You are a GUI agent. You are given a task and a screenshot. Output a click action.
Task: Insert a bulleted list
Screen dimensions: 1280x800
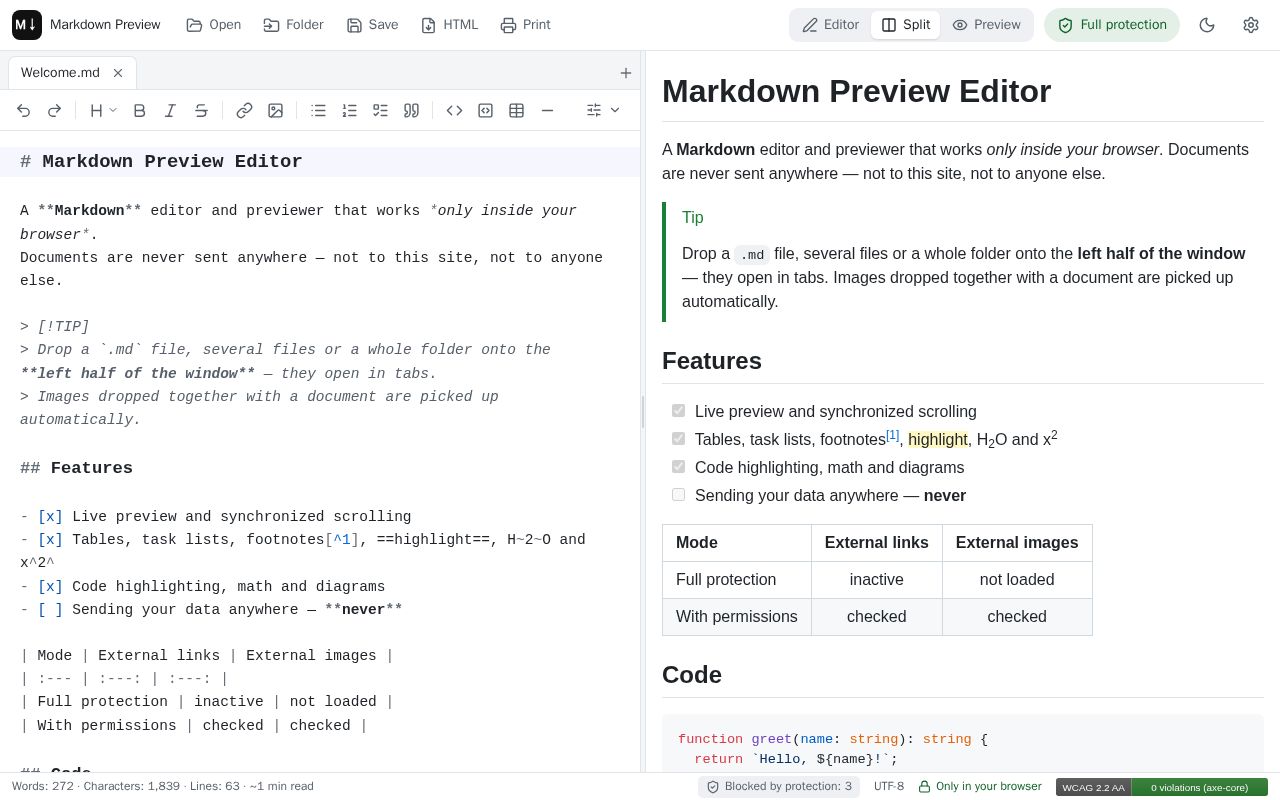pos(318,111)
